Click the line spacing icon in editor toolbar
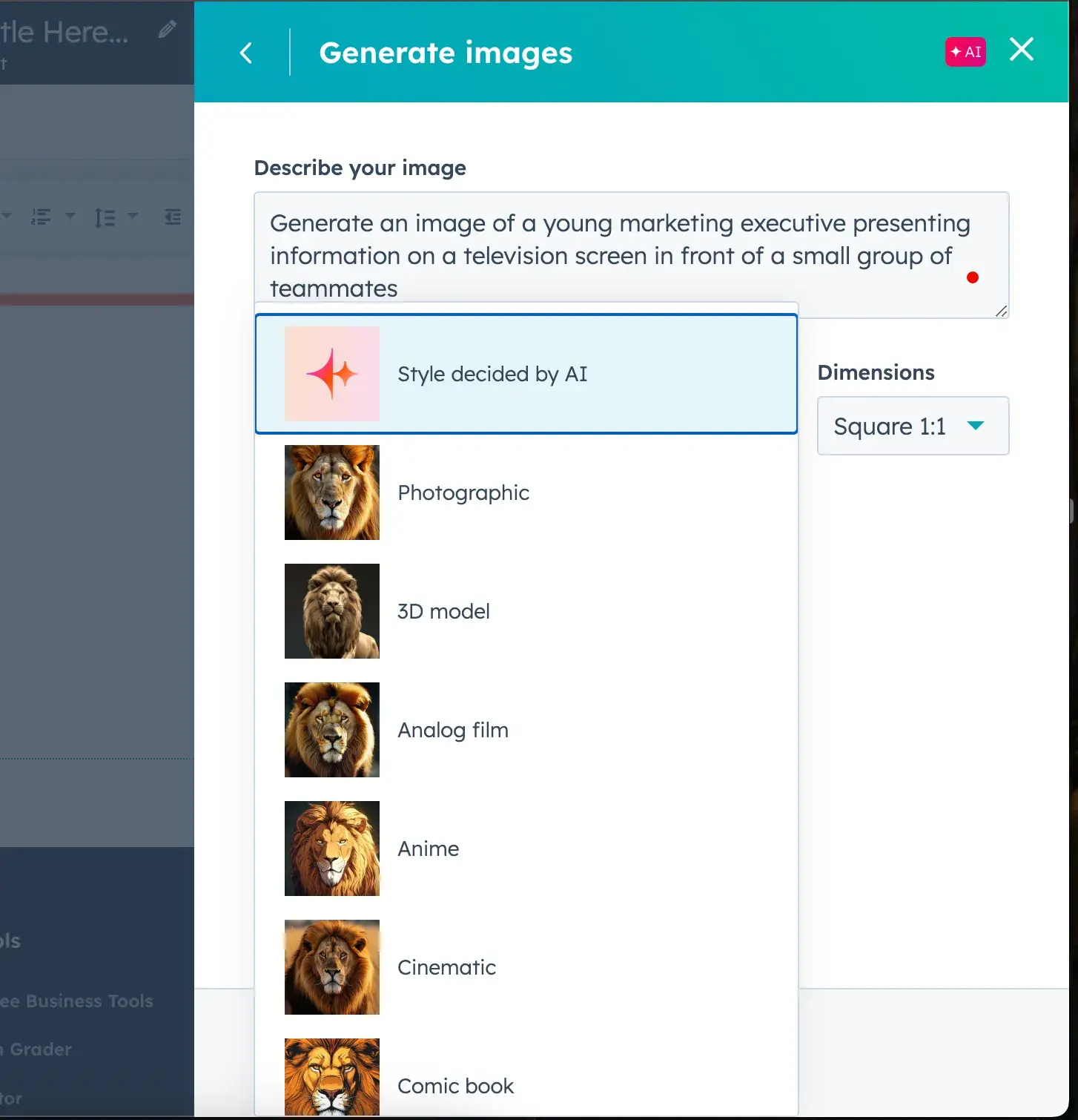1078x1120 pixels. click(105, 217)
